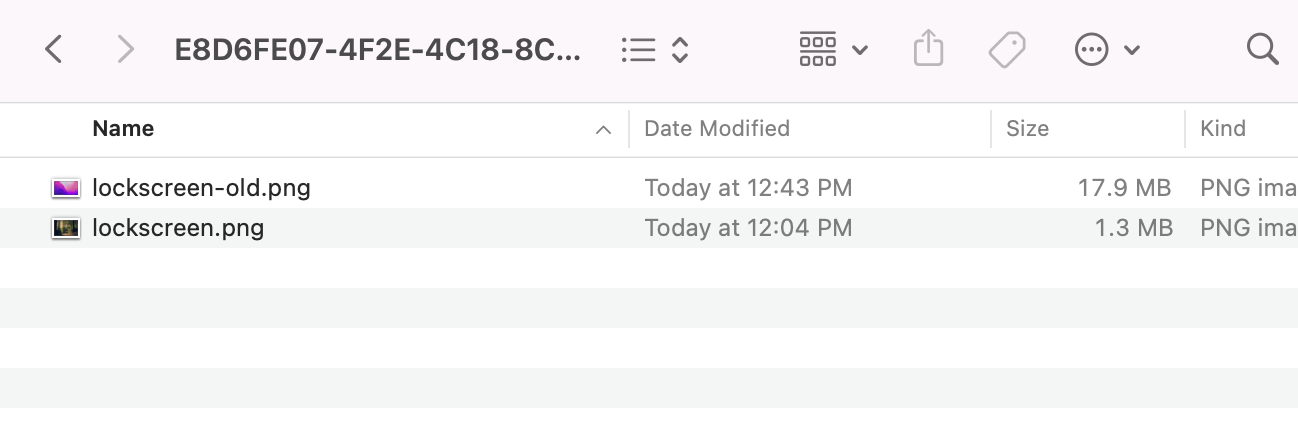Viewport: 1298px width, 448px height.
Task: Expand the Action menu dropdown arrow
Action: [1132, 50]
